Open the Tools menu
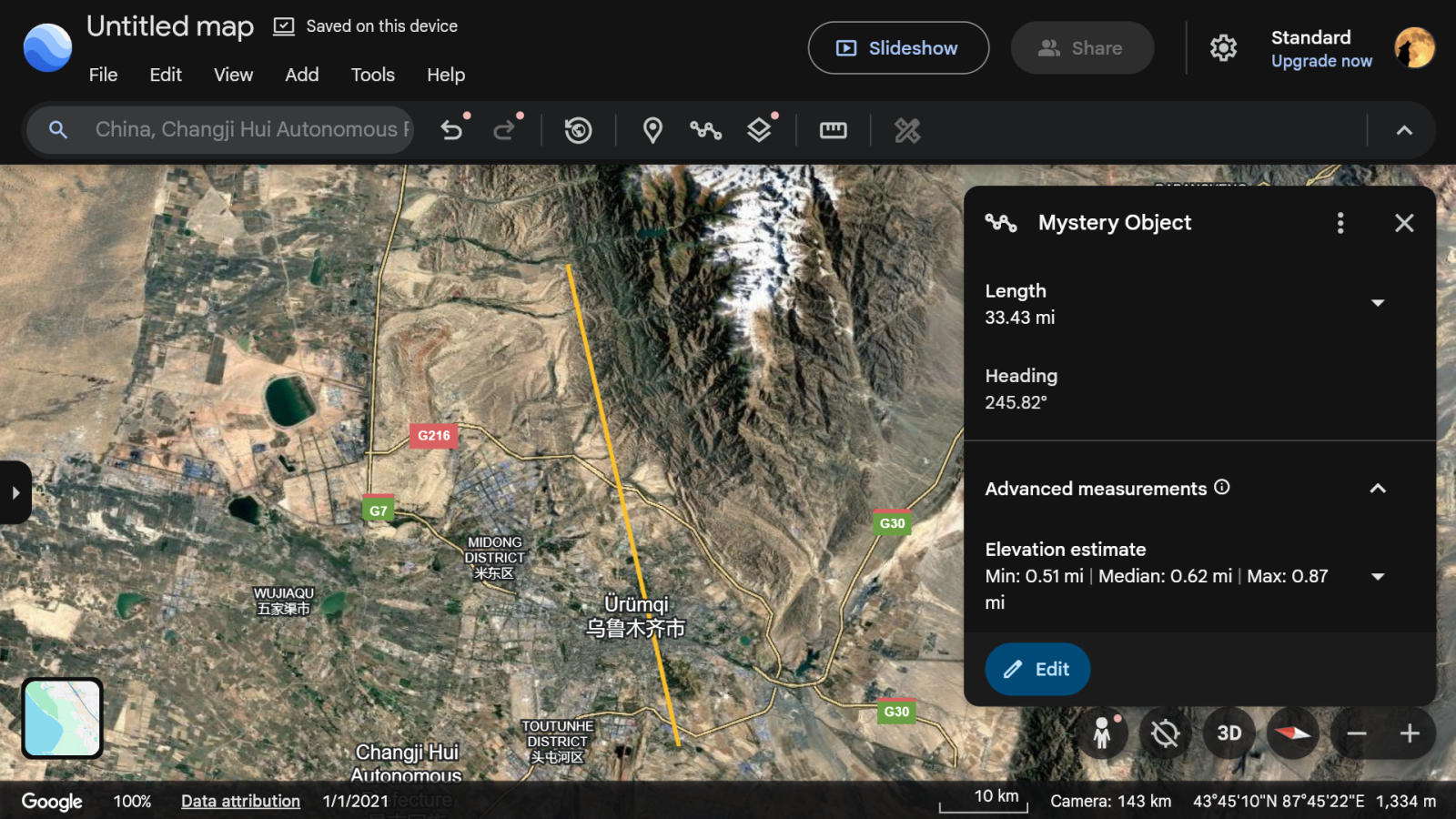 point(372,75)
